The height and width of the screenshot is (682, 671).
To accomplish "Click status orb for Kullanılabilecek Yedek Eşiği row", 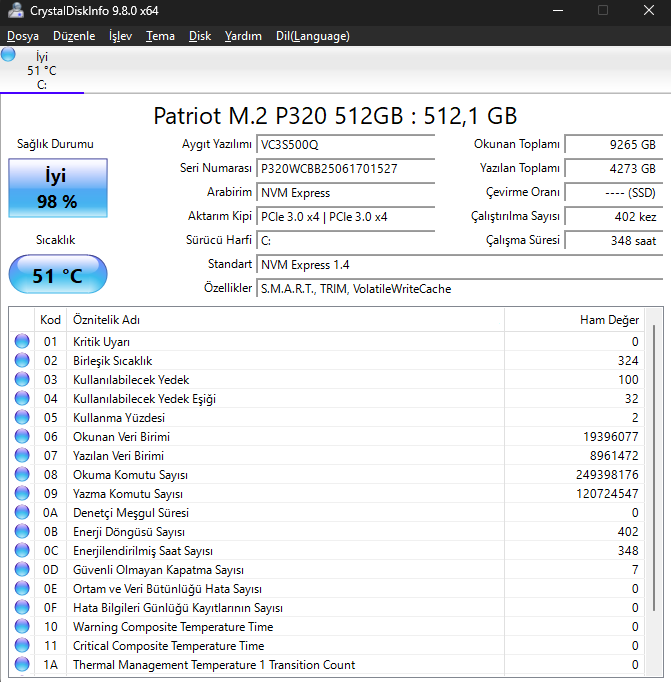I will [x=22, y=398].
